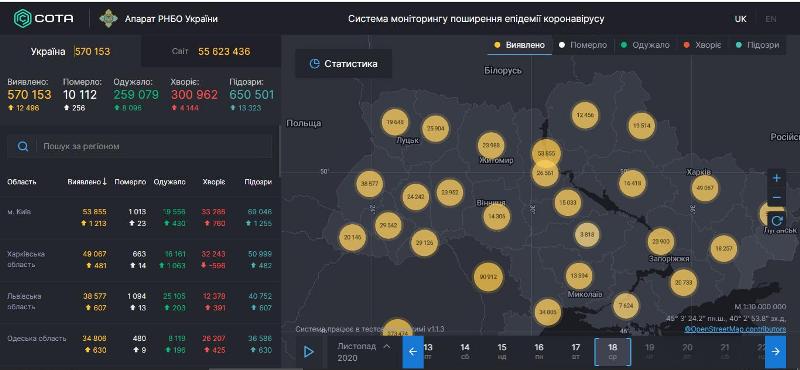The image size is (800, 370).
Task: Toggle the Хворіє map layer
Action: point(702,45)
